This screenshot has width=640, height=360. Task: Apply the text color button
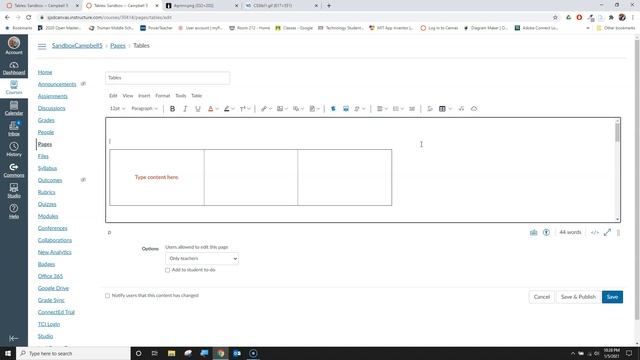coord(210,109)
